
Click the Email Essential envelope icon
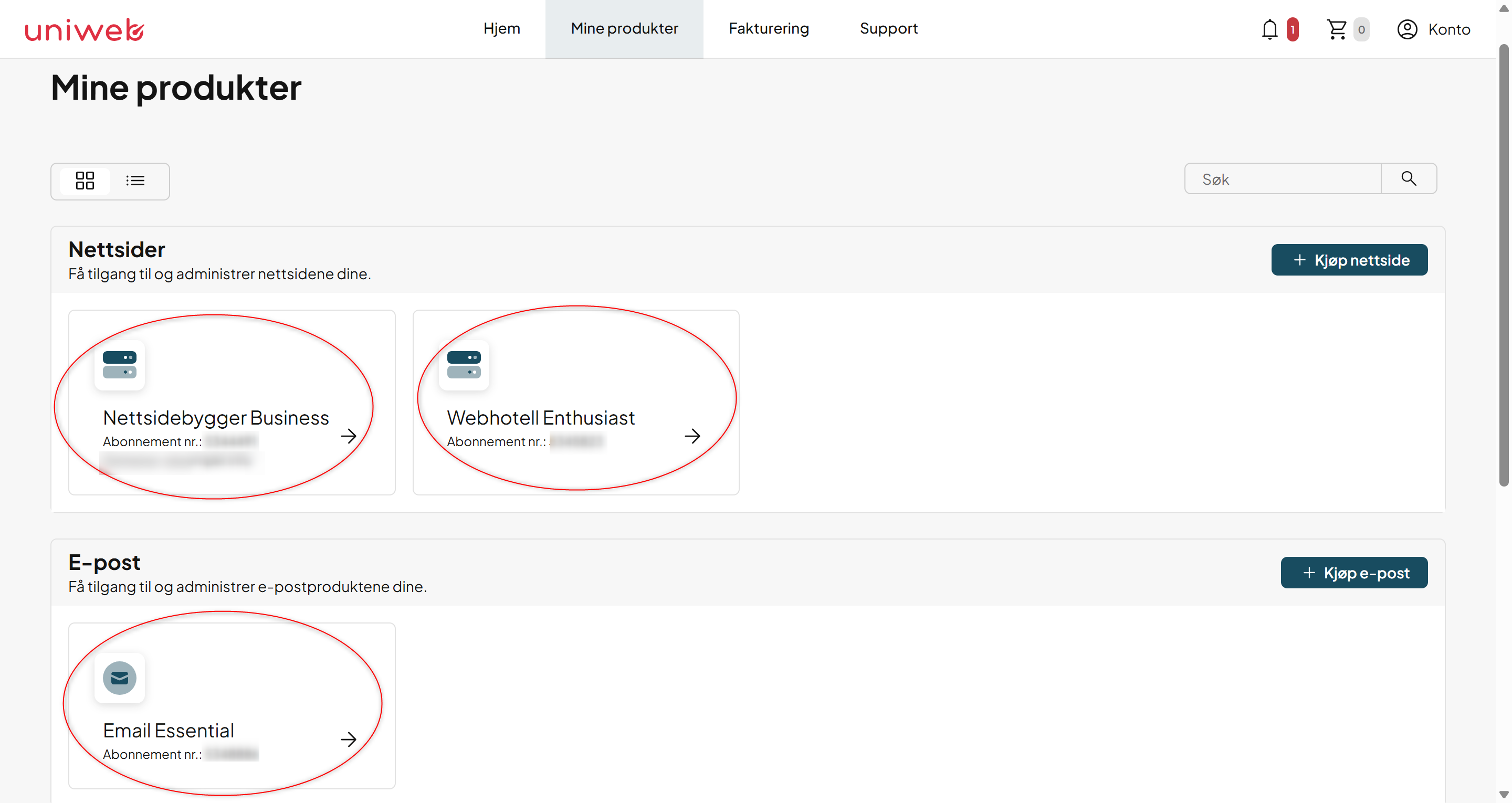point(120,678)
